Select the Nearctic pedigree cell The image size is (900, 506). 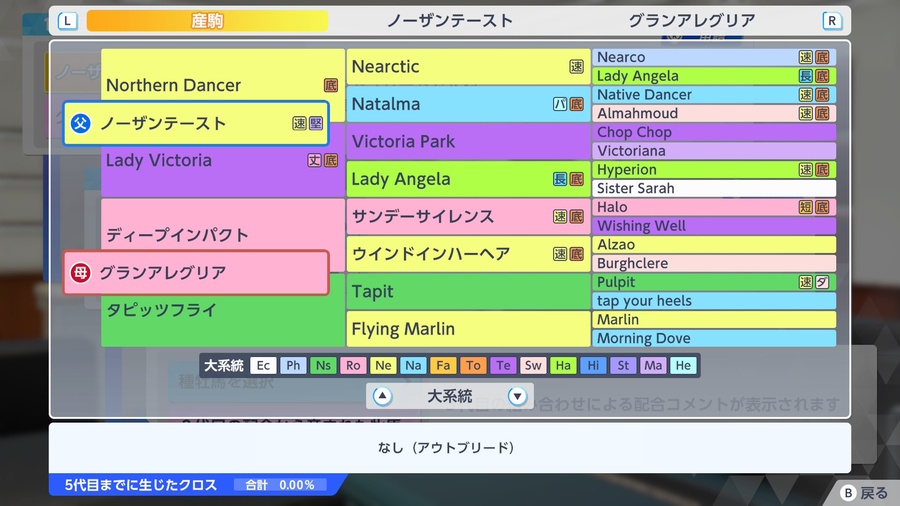point(468,67)
